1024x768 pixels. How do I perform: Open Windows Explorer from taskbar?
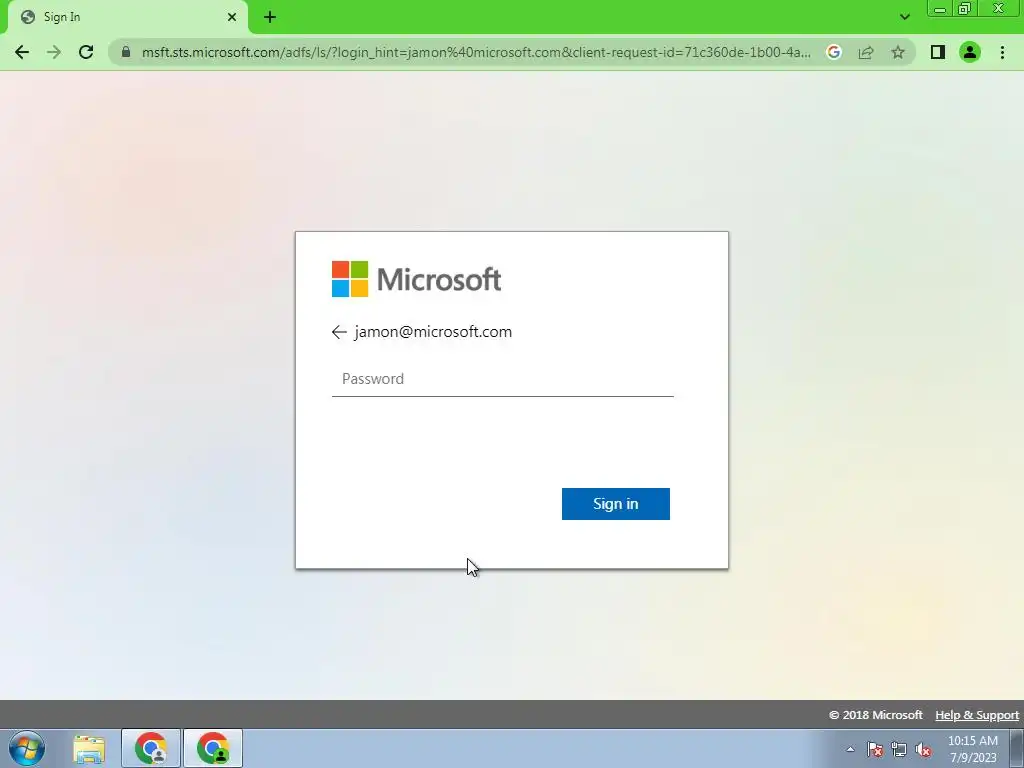[89, 748]
